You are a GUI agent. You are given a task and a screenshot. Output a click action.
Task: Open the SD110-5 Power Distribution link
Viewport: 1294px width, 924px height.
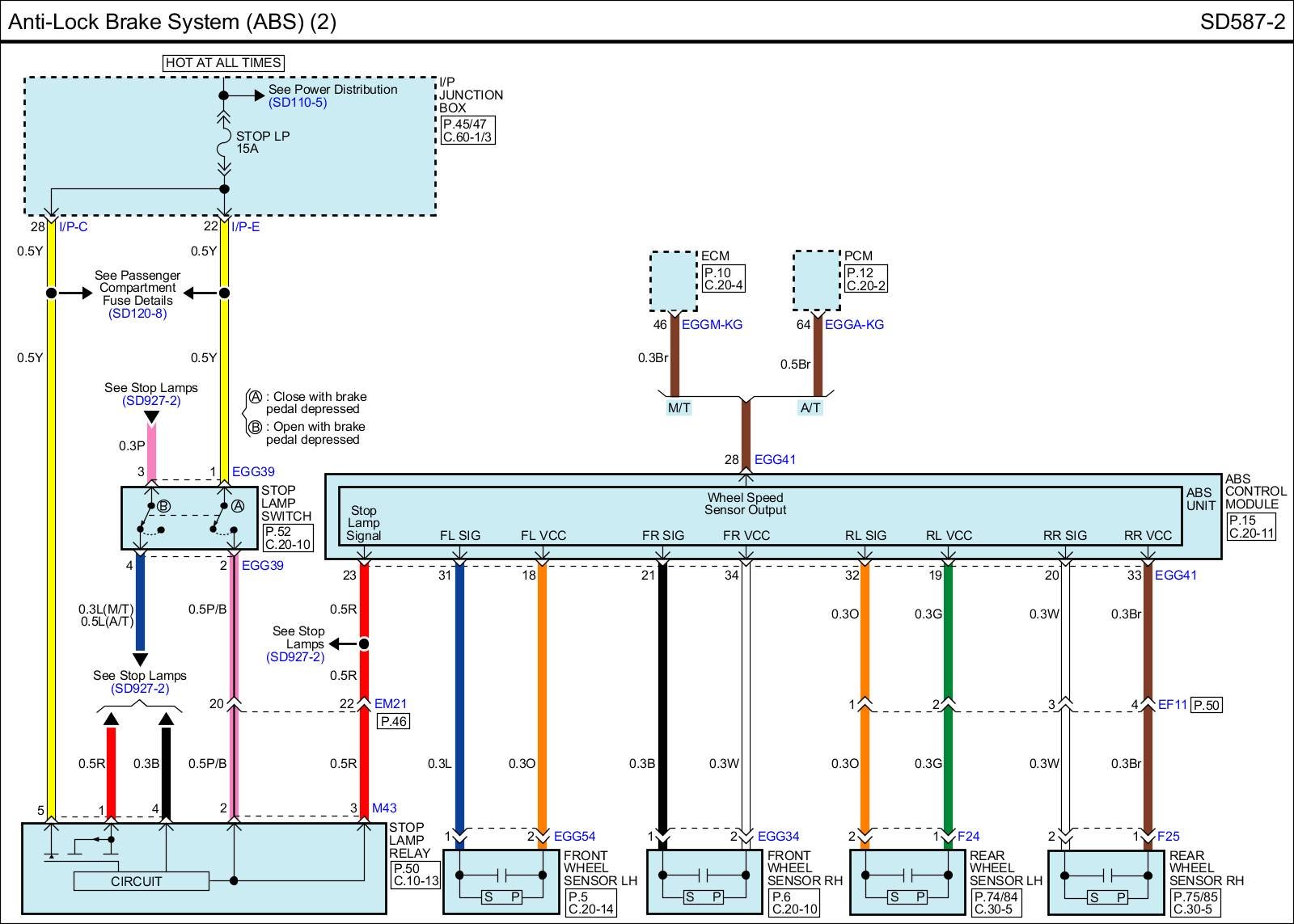pyautogui.click(x=298, y=103)
